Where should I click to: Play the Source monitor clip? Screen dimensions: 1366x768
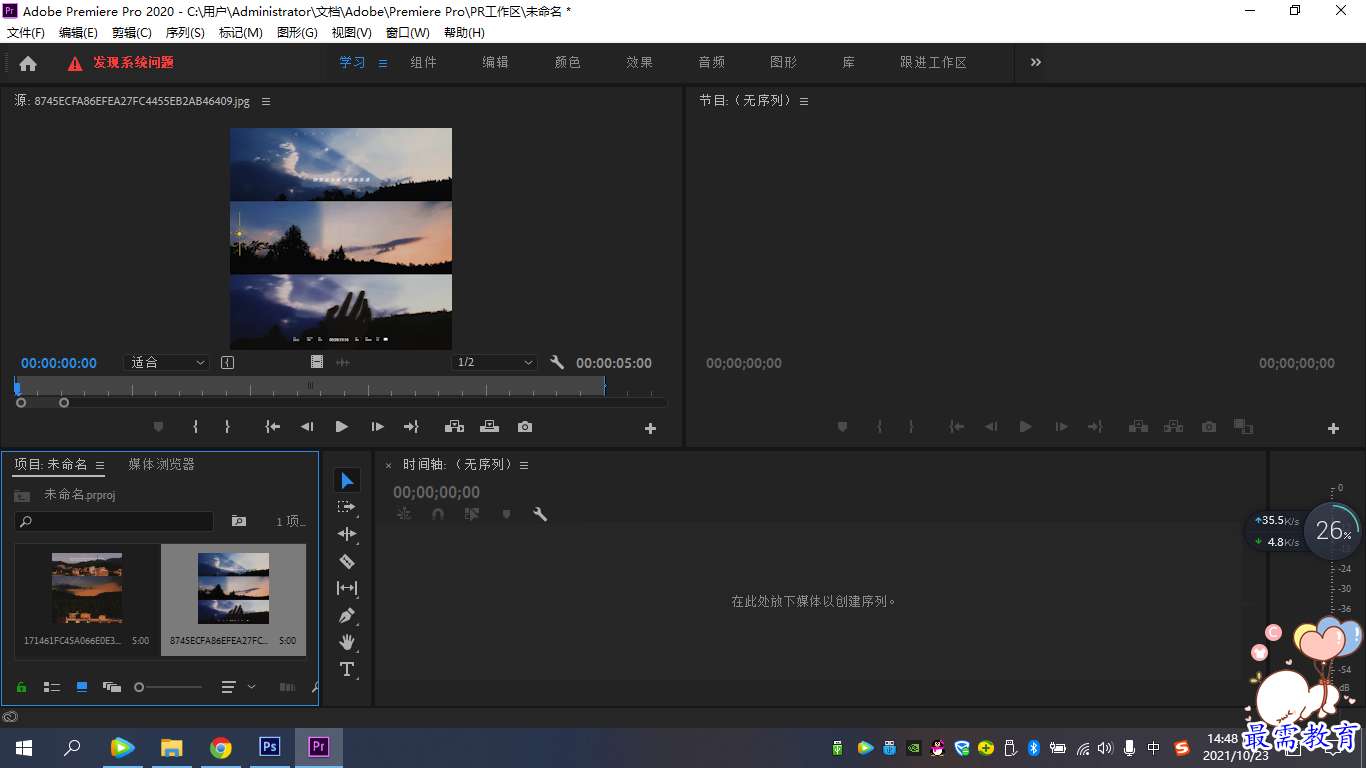tap(342, 427)
